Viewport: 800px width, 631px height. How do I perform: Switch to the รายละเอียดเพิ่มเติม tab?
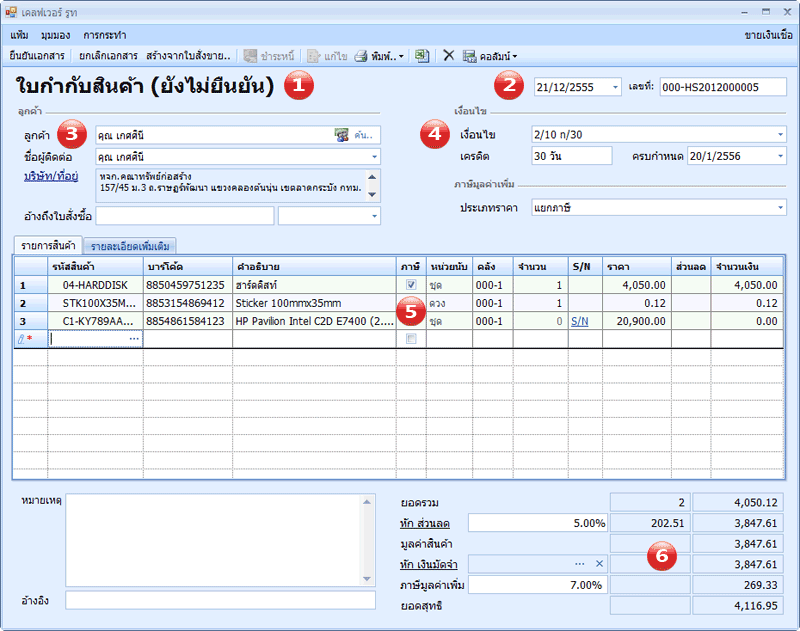click(x=132, y=245)
